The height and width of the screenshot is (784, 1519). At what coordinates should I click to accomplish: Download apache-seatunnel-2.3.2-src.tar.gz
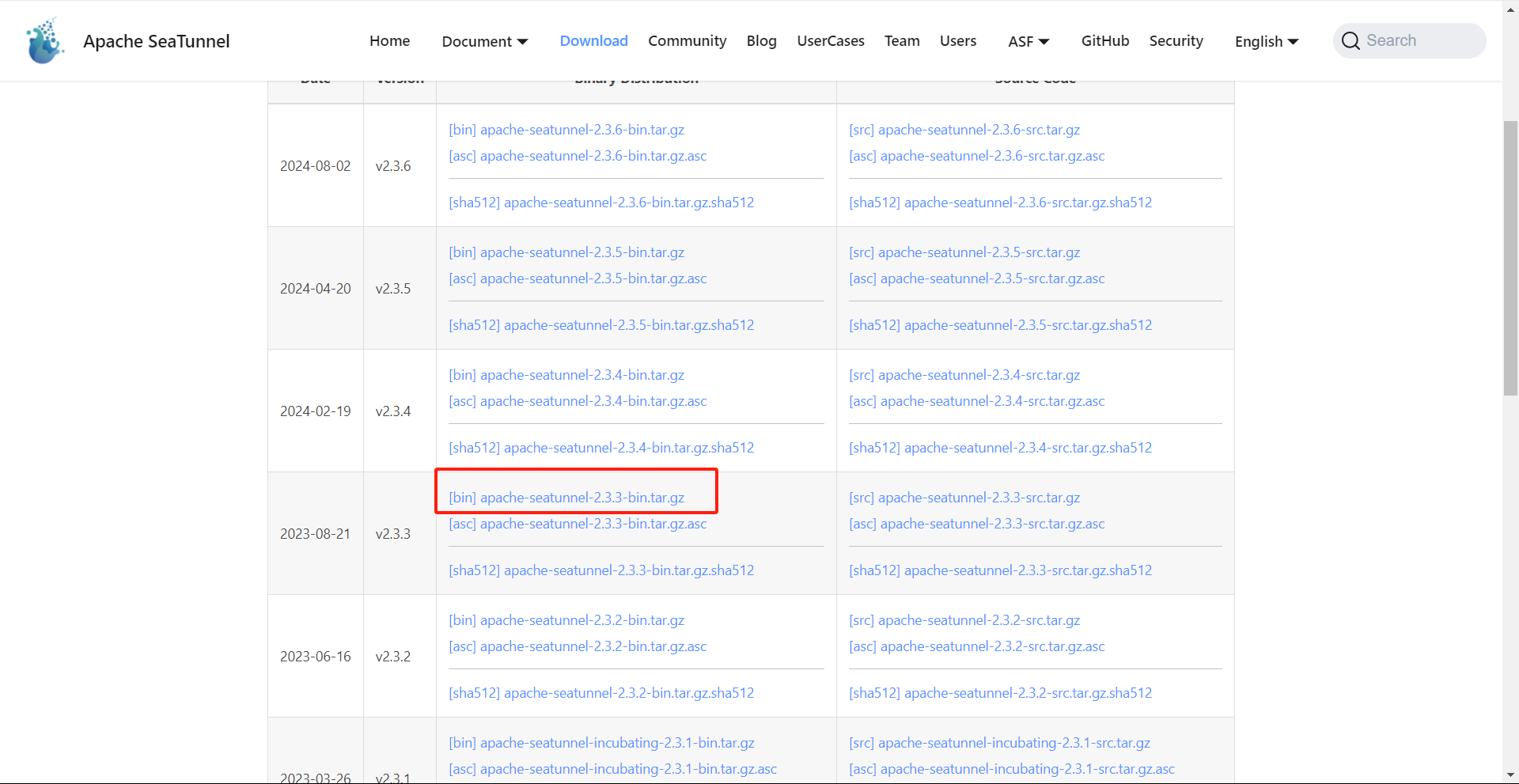pos(964,620)
